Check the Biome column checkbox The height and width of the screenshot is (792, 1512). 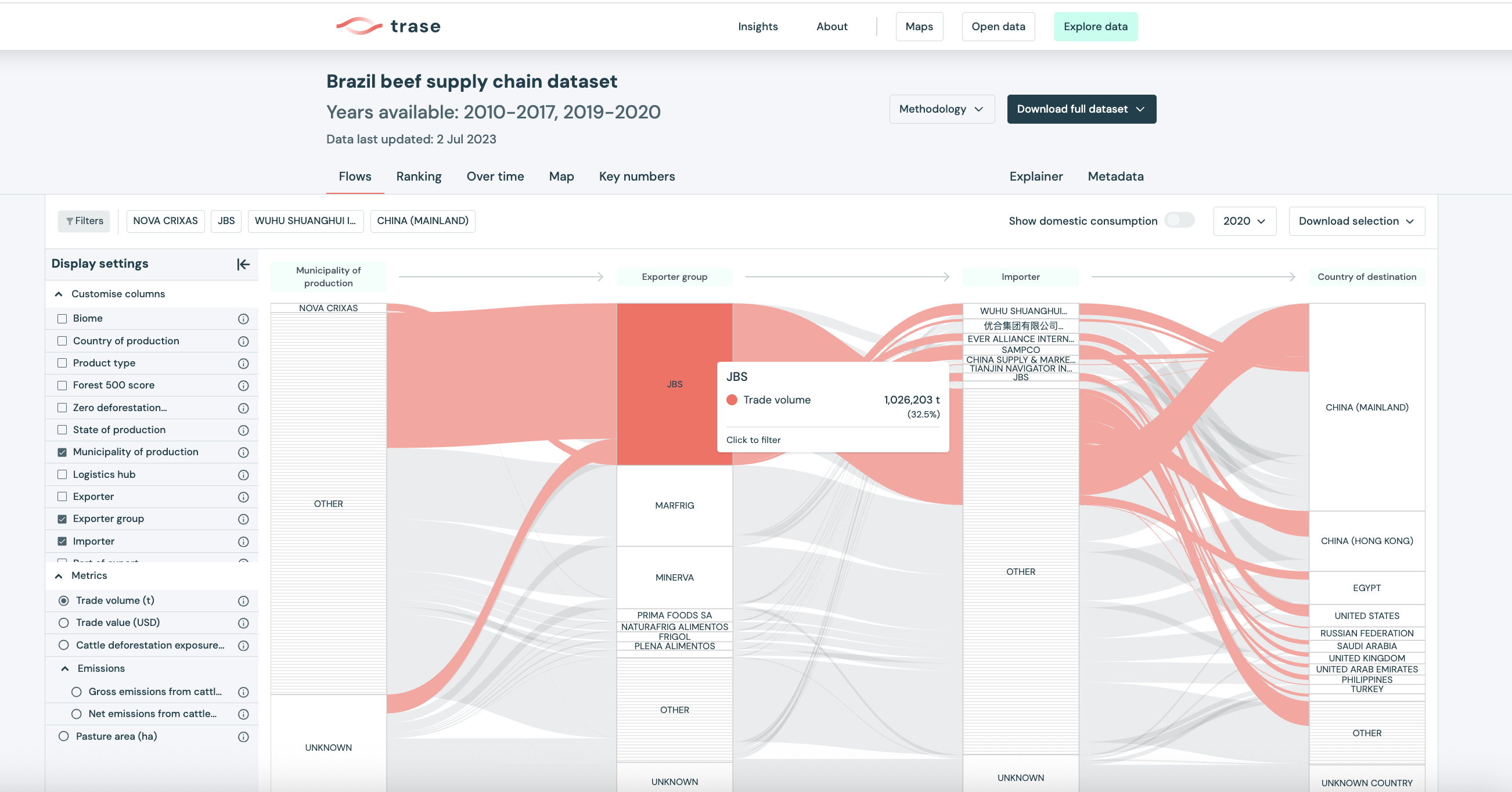(62, 319)
